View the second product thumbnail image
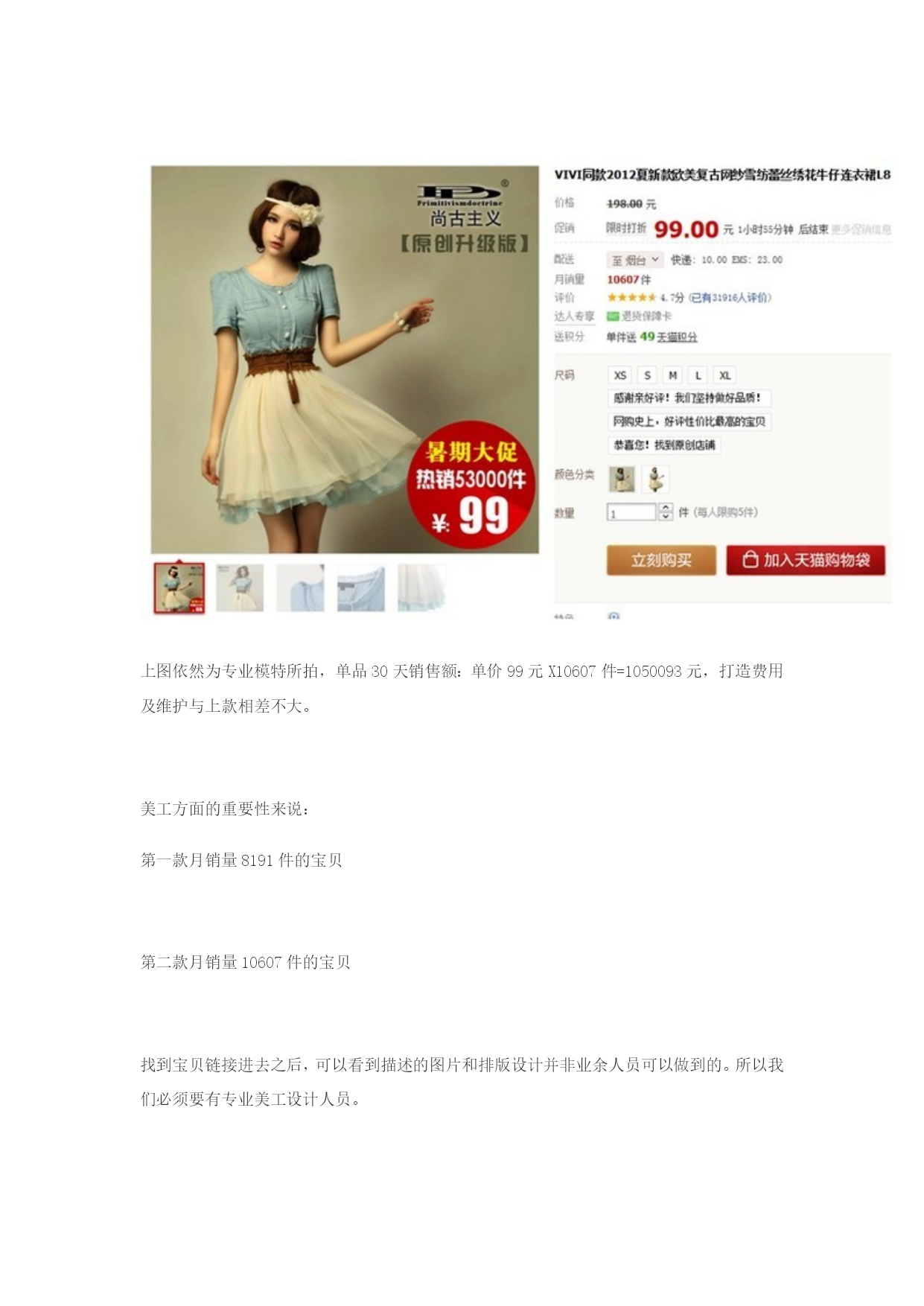Viewport: 924px width, 1306px height. [240, 588]
